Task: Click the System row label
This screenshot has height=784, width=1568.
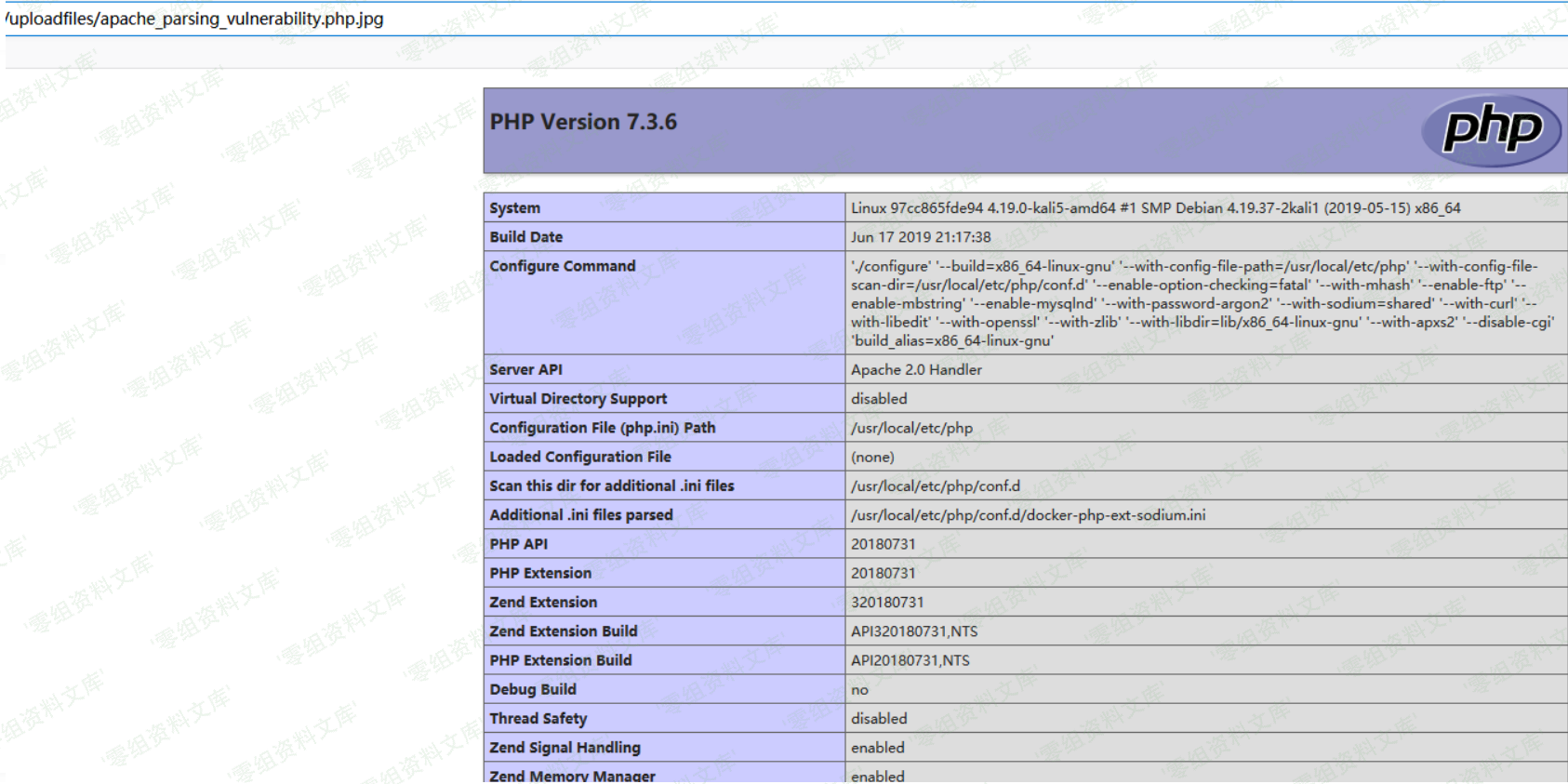Action: (x=515, y=208)
